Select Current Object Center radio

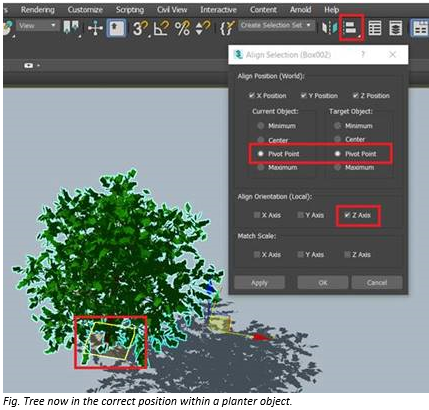tap(261, 140)
